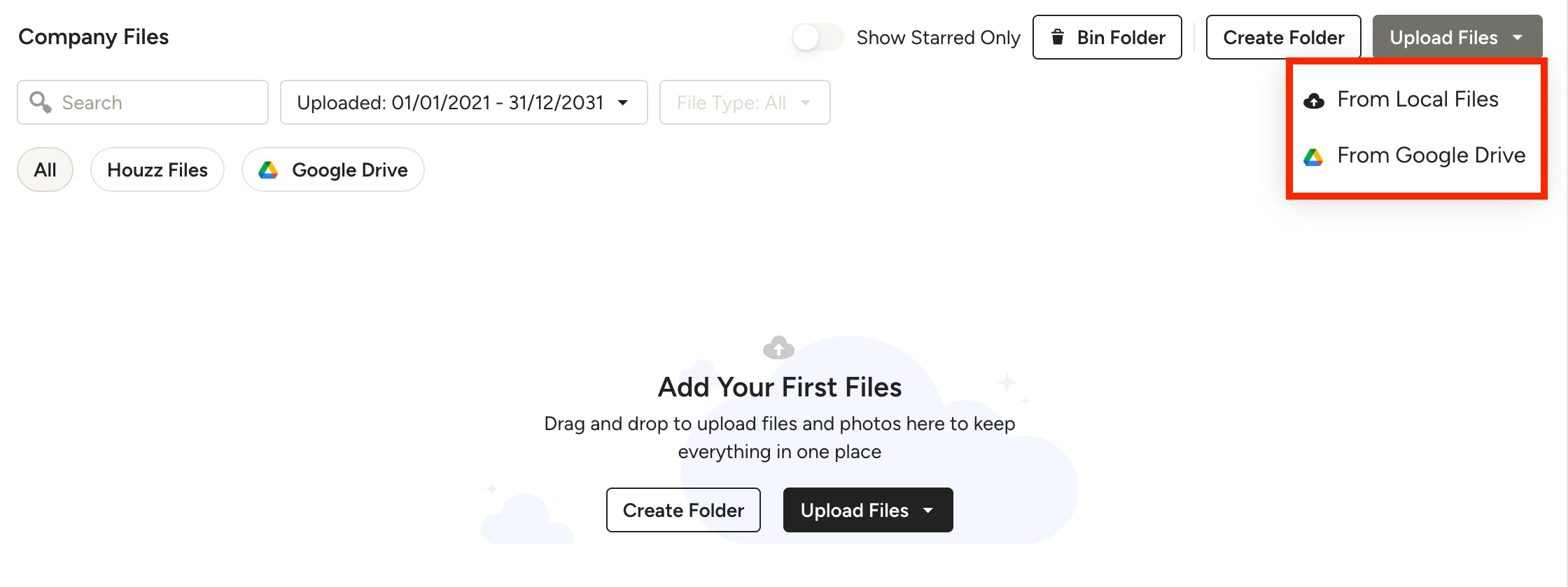This screenshot has width=1568, height=587.
Task: Expand the File Type: All dropdown
Action: click(x=745, y=102)
